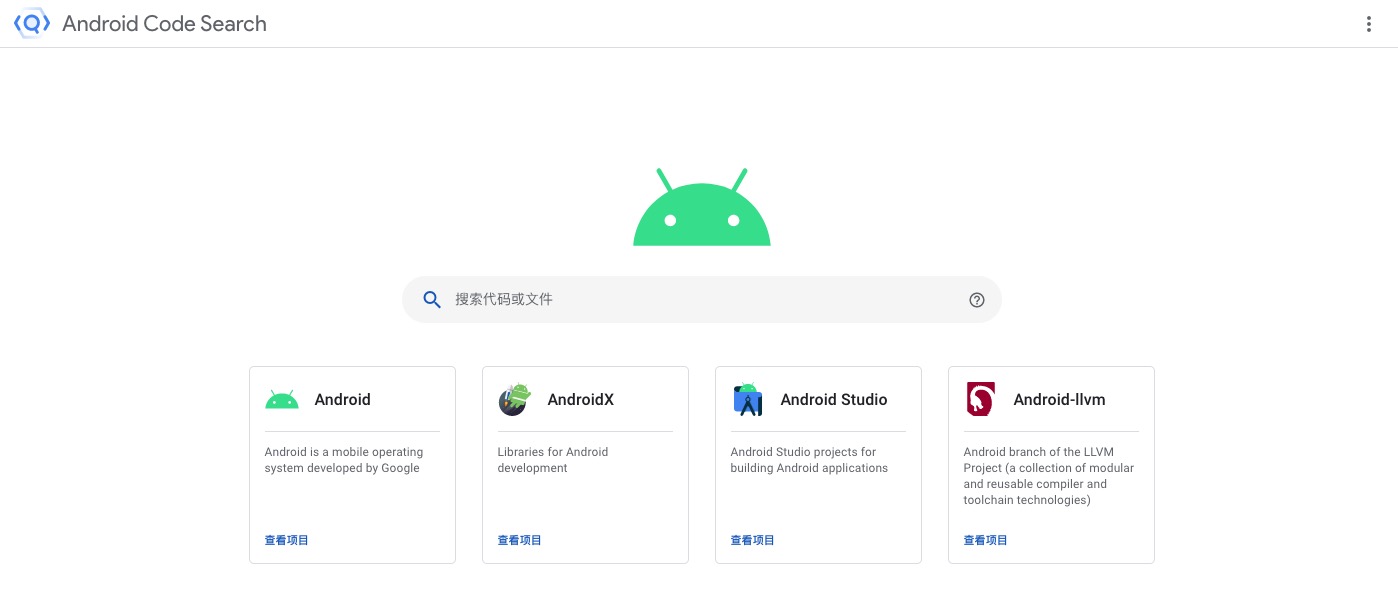The width and height of the screenshot is (1398, 598).
Task: Open the three-dot overflow menu
Action: tap(1369, 24)
